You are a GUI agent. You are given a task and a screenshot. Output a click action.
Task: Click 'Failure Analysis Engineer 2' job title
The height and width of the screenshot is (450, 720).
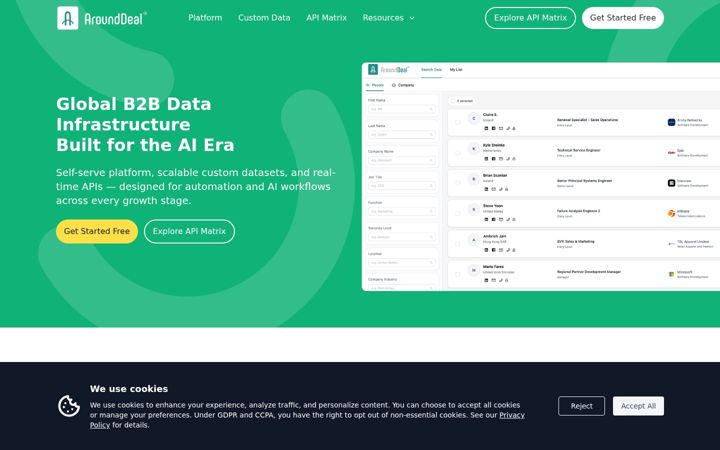point(579,211)
